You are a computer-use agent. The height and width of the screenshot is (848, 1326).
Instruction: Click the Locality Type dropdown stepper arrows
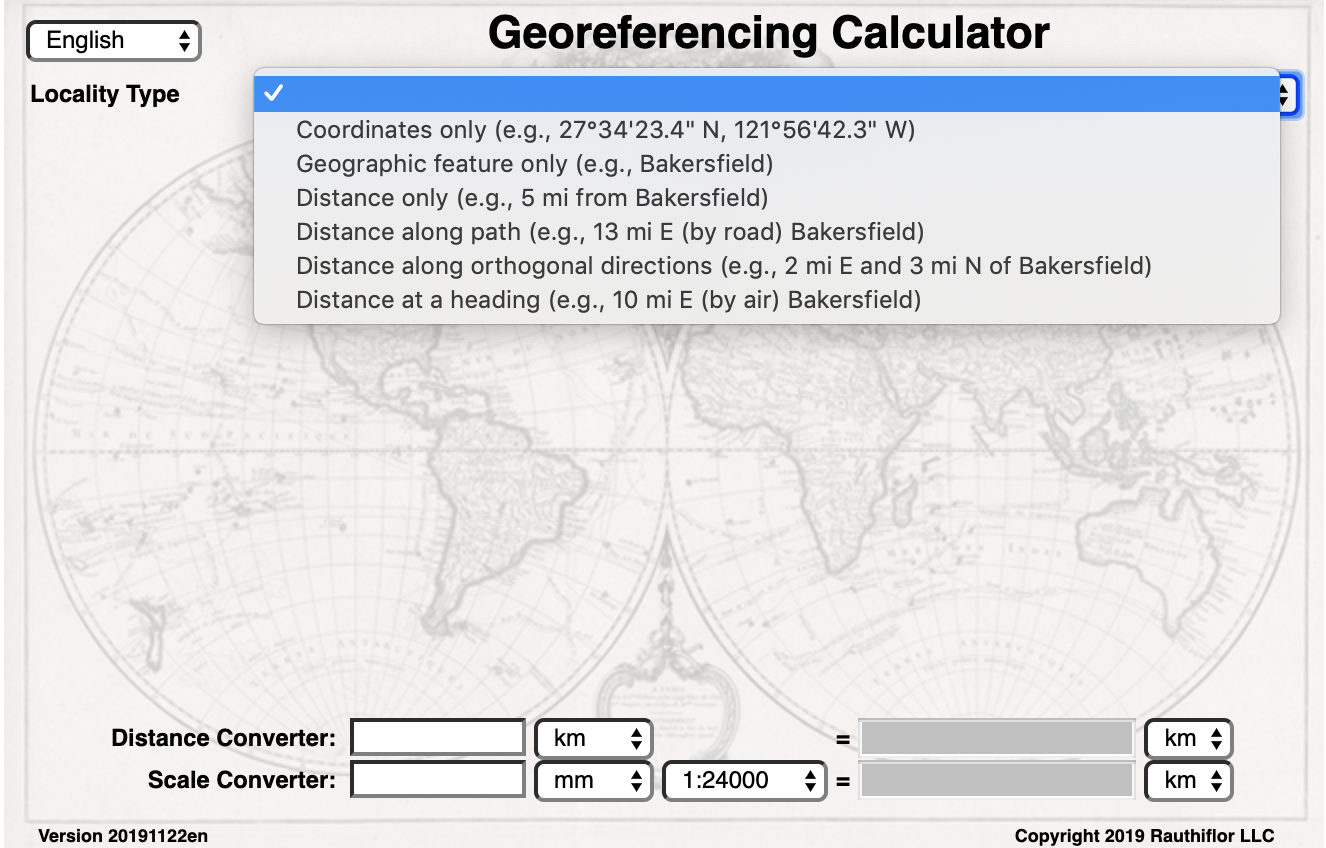point(1288,95)
